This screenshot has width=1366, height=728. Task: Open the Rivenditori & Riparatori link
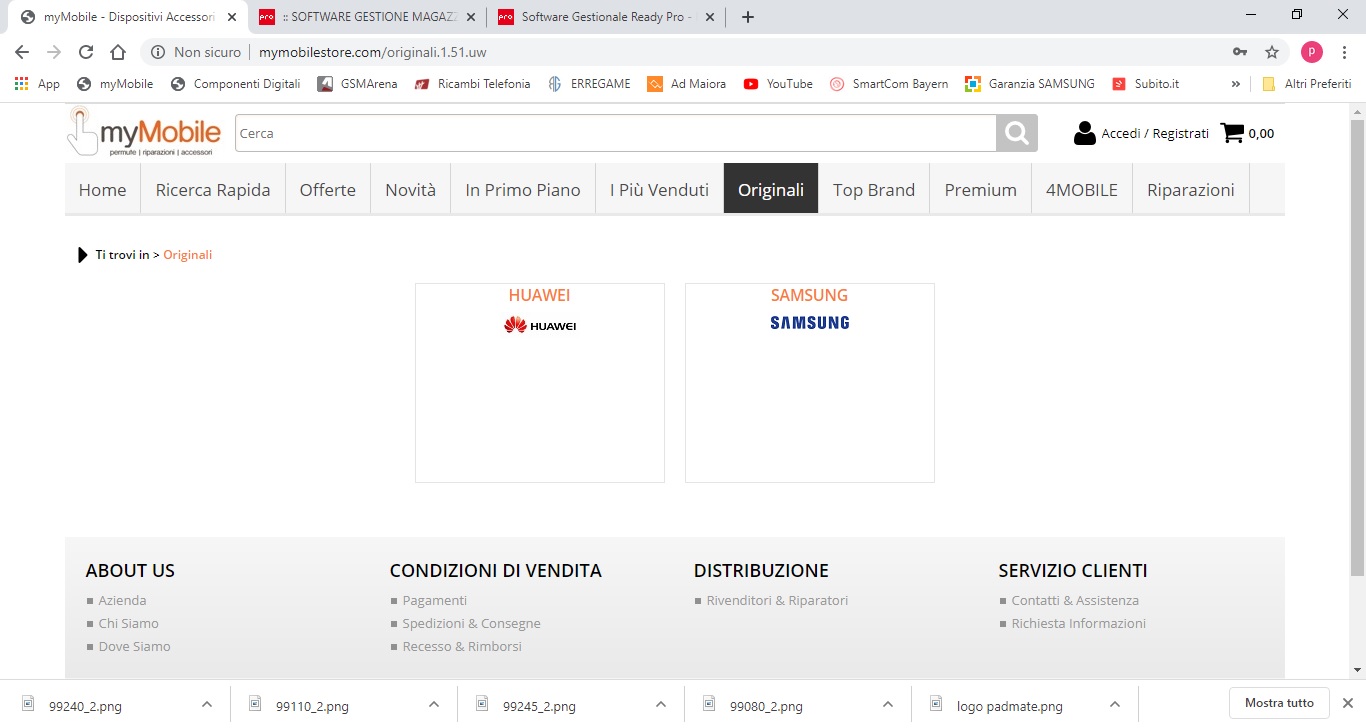pyautogui.click(x=777, y=600)
